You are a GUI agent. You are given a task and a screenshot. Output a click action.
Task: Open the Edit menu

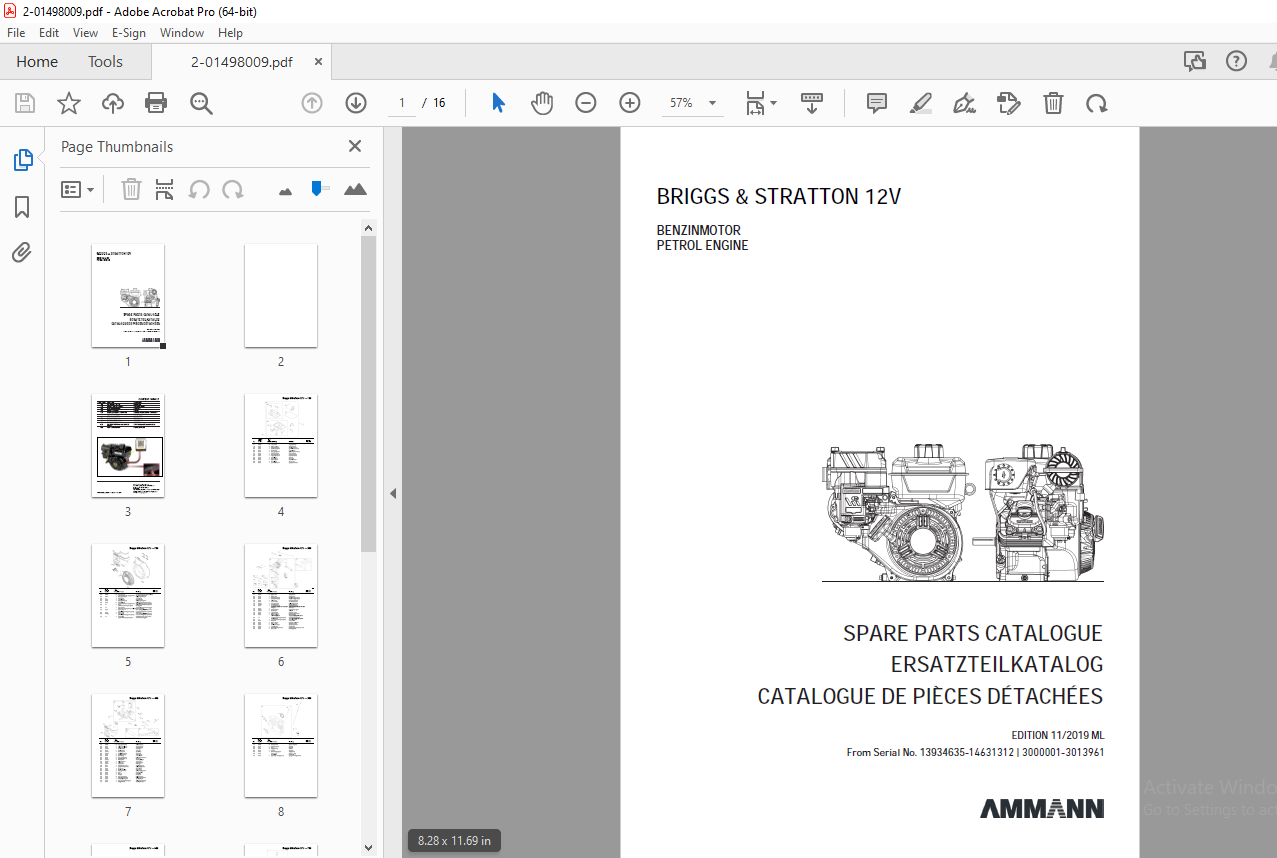click(49, 32)
